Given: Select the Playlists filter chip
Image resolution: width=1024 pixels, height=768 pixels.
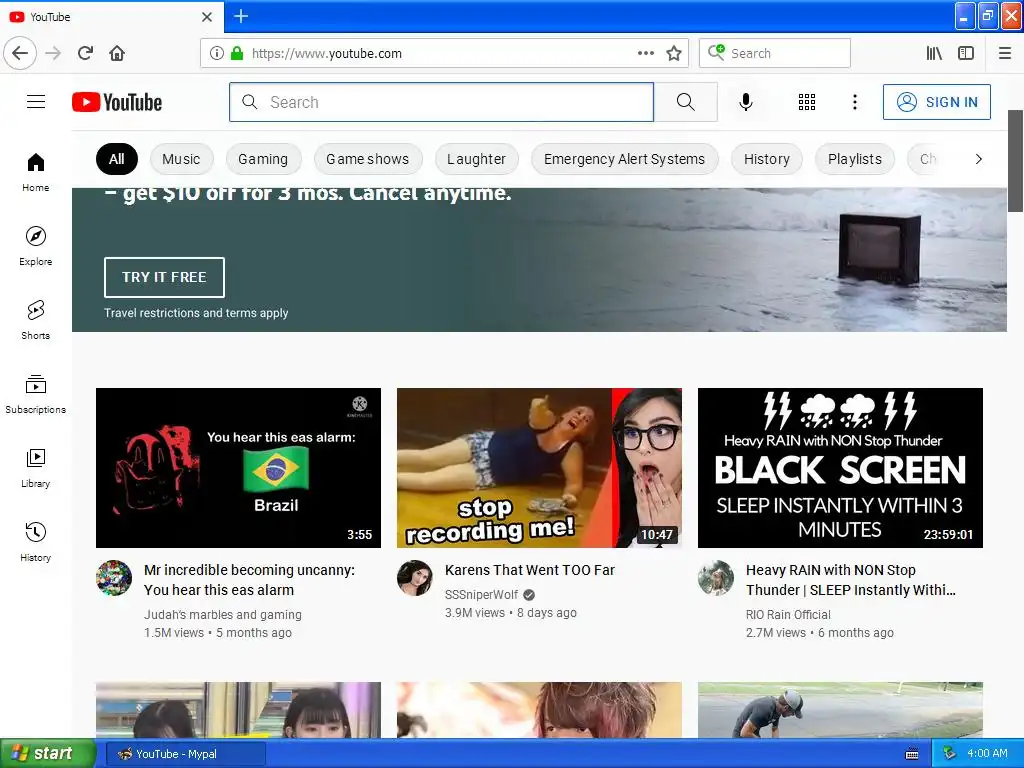Looking at the screenshot, I should click(x=854, y=159).
